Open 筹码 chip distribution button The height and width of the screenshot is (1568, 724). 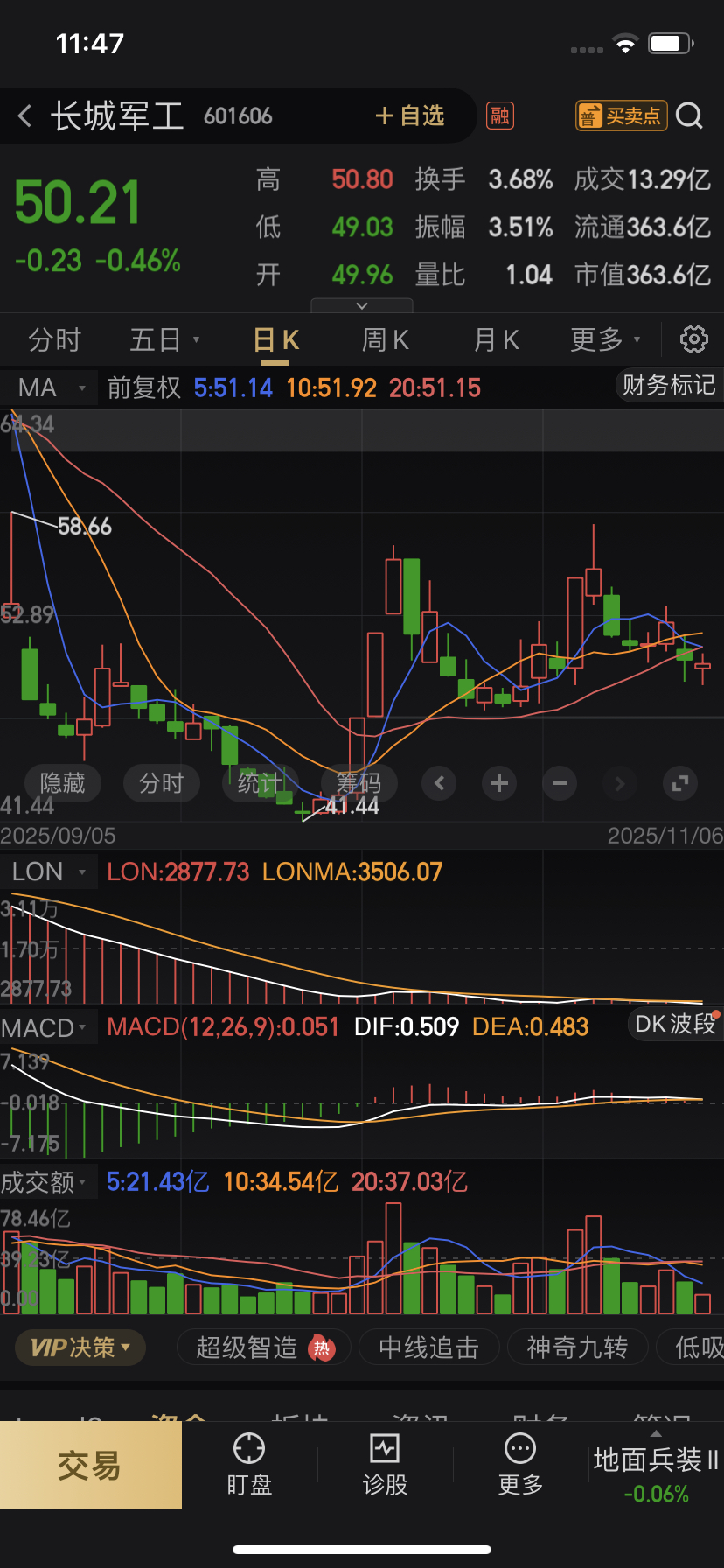point(359,783)
